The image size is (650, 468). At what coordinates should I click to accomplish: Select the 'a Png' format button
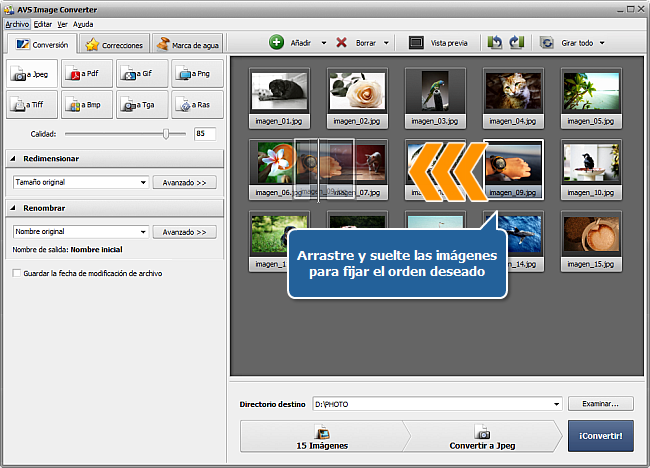click(197, 74)
